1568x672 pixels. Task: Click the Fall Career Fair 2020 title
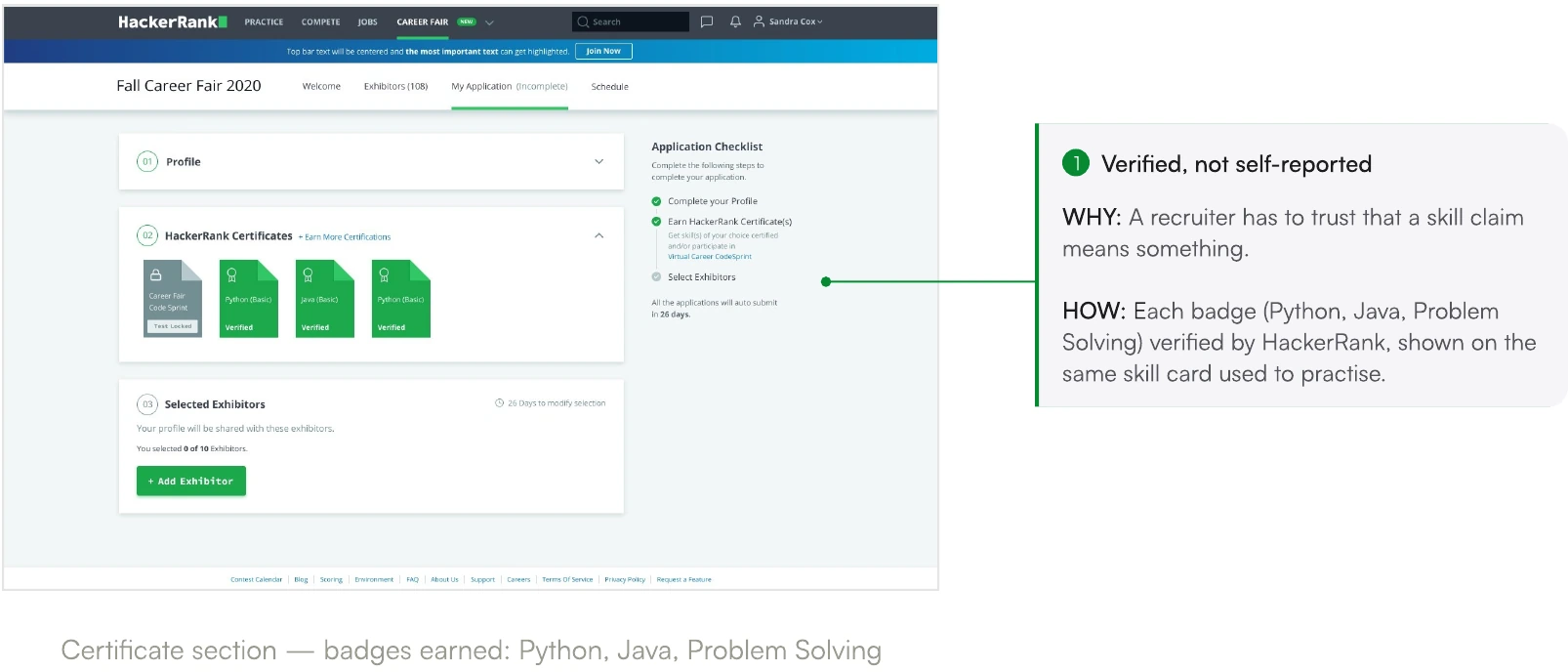click(x=188, y=86)
